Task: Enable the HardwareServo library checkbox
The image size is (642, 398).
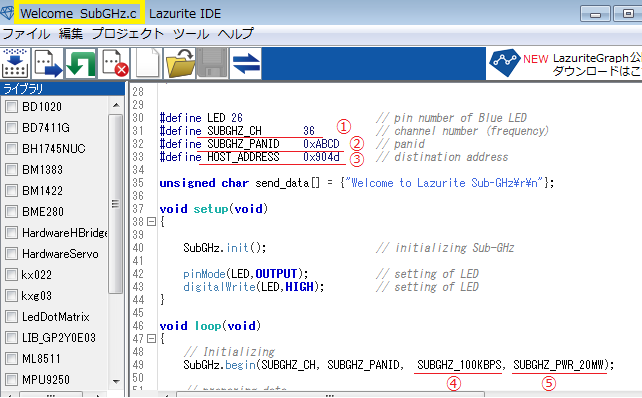Action: [x=11, y=253]
